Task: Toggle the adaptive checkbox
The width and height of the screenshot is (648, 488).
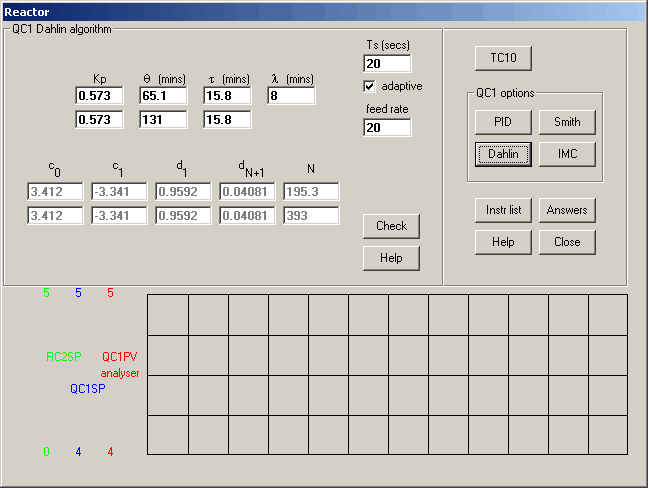Action: (370, 86)
